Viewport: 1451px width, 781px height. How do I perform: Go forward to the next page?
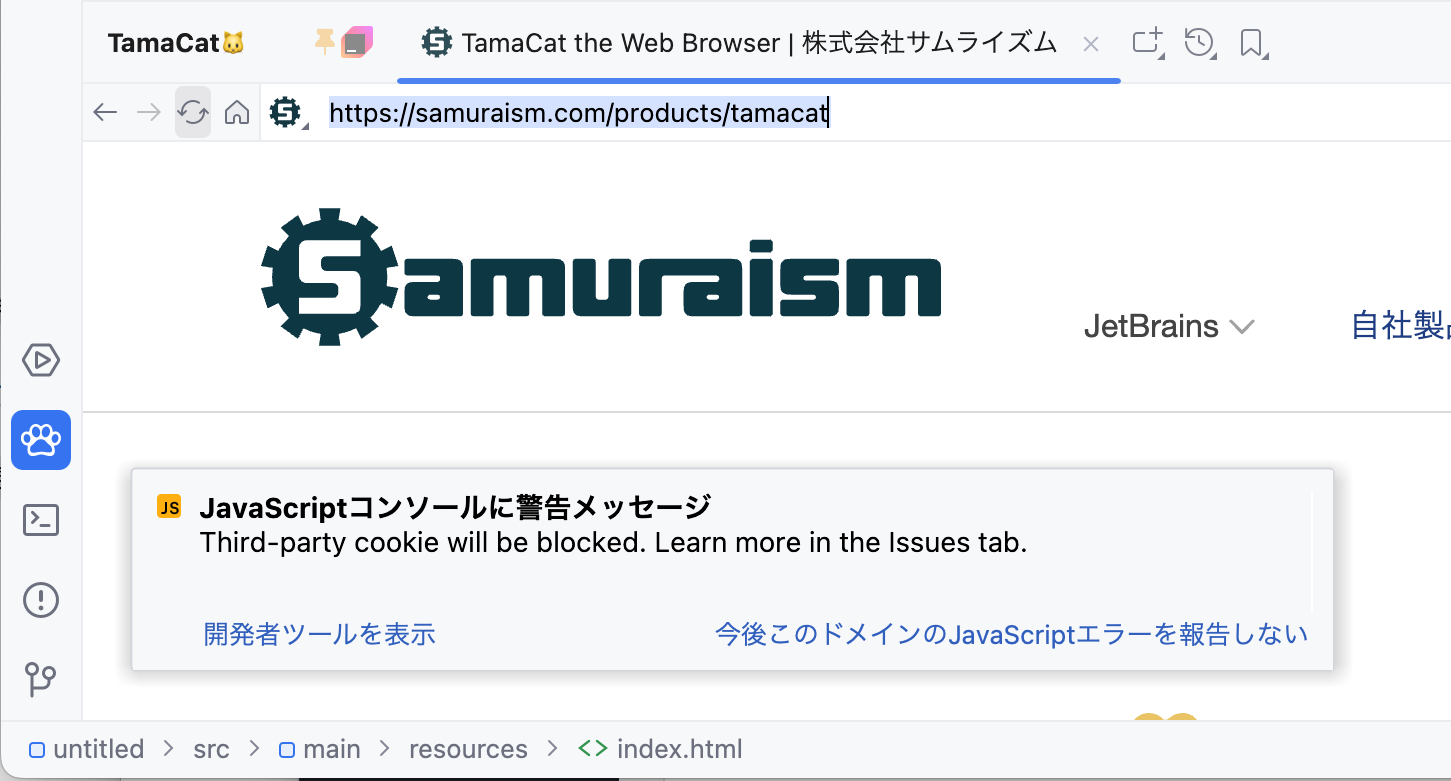(x=149, y=112)
